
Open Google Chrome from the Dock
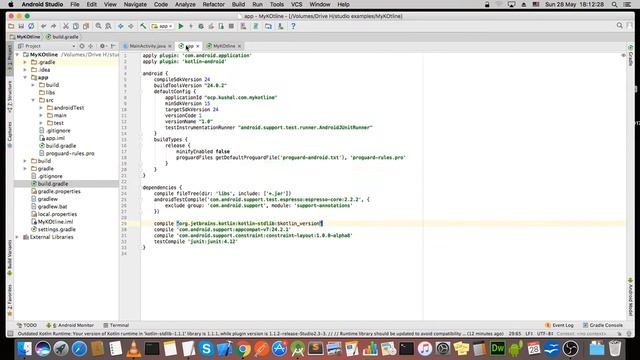pyautogui.click(x=243, y=349)
